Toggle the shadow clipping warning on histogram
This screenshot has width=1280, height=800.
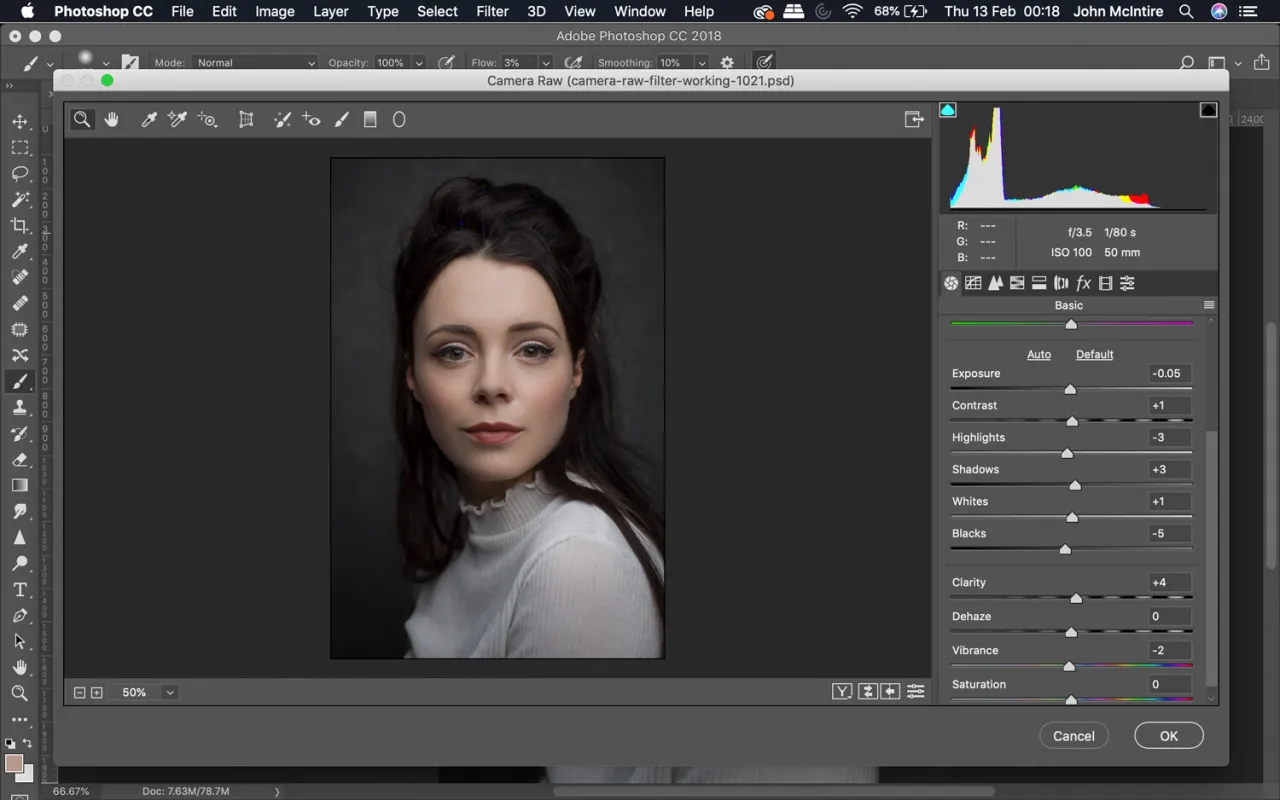tap(948, 110)
